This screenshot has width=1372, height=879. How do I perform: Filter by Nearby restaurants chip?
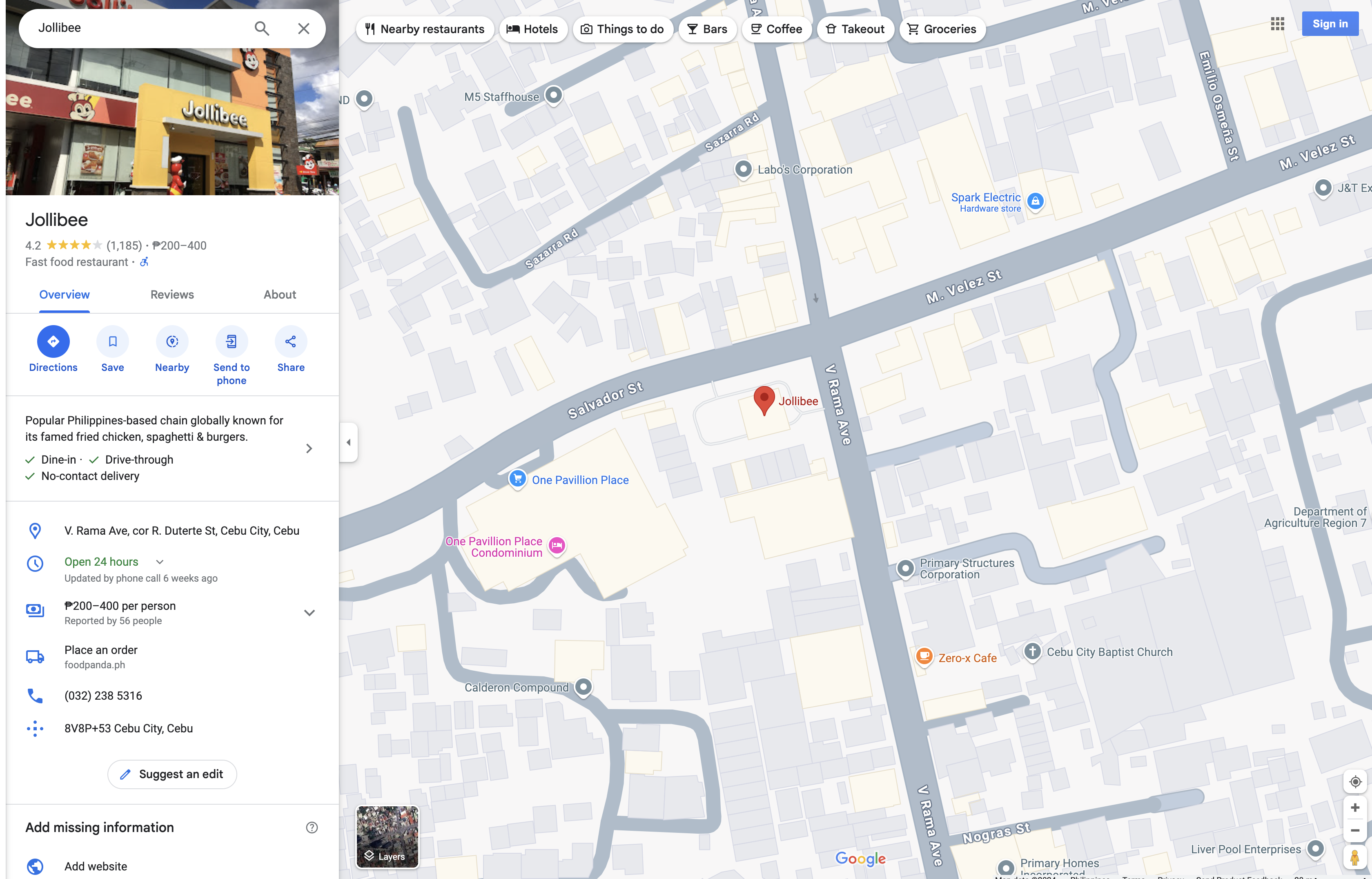click(x=425, y=29)
